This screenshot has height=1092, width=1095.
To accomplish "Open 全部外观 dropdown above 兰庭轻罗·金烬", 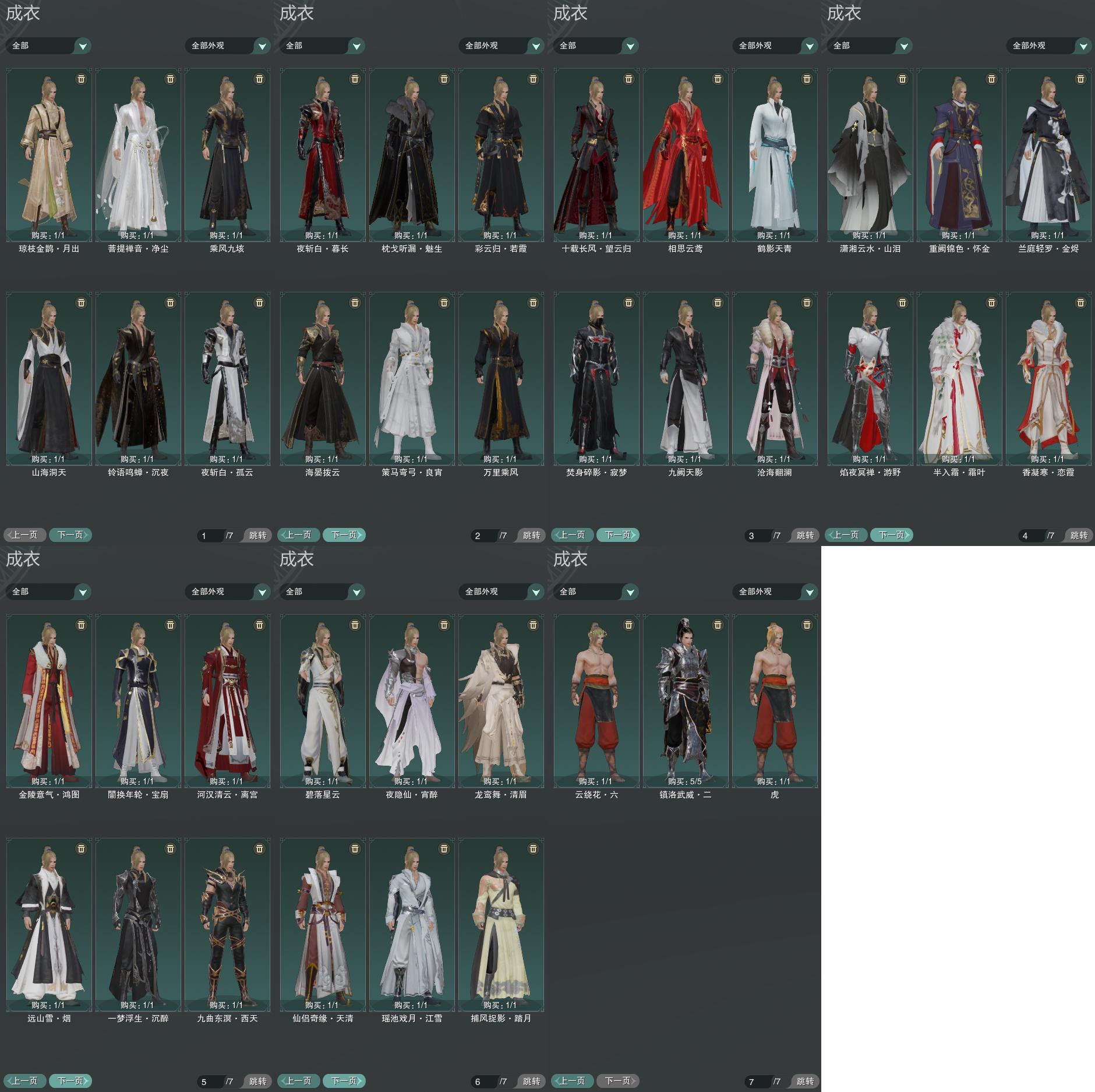I will pos(1048,45).
